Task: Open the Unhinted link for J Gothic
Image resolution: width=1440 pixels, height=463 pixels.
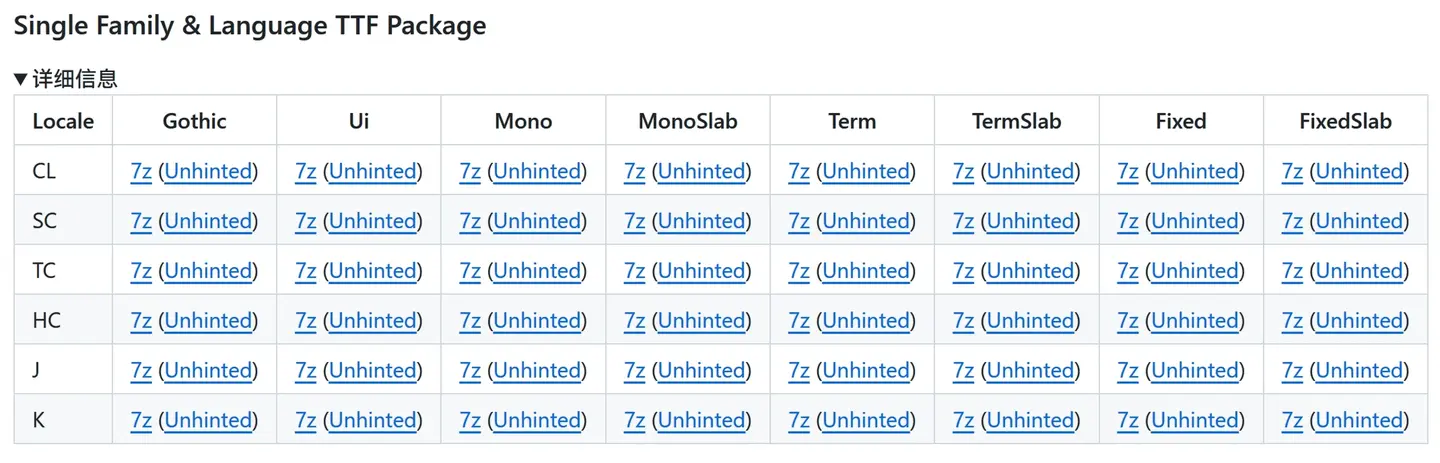Action: coord(208,371)
